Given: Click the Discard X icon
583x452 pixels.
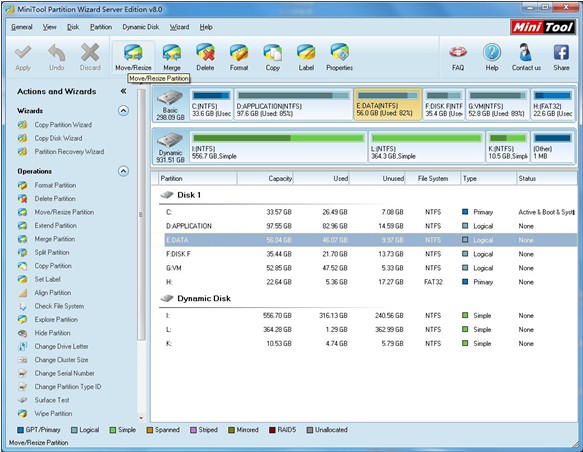Looking at the screenshot, I should point(90,52).
